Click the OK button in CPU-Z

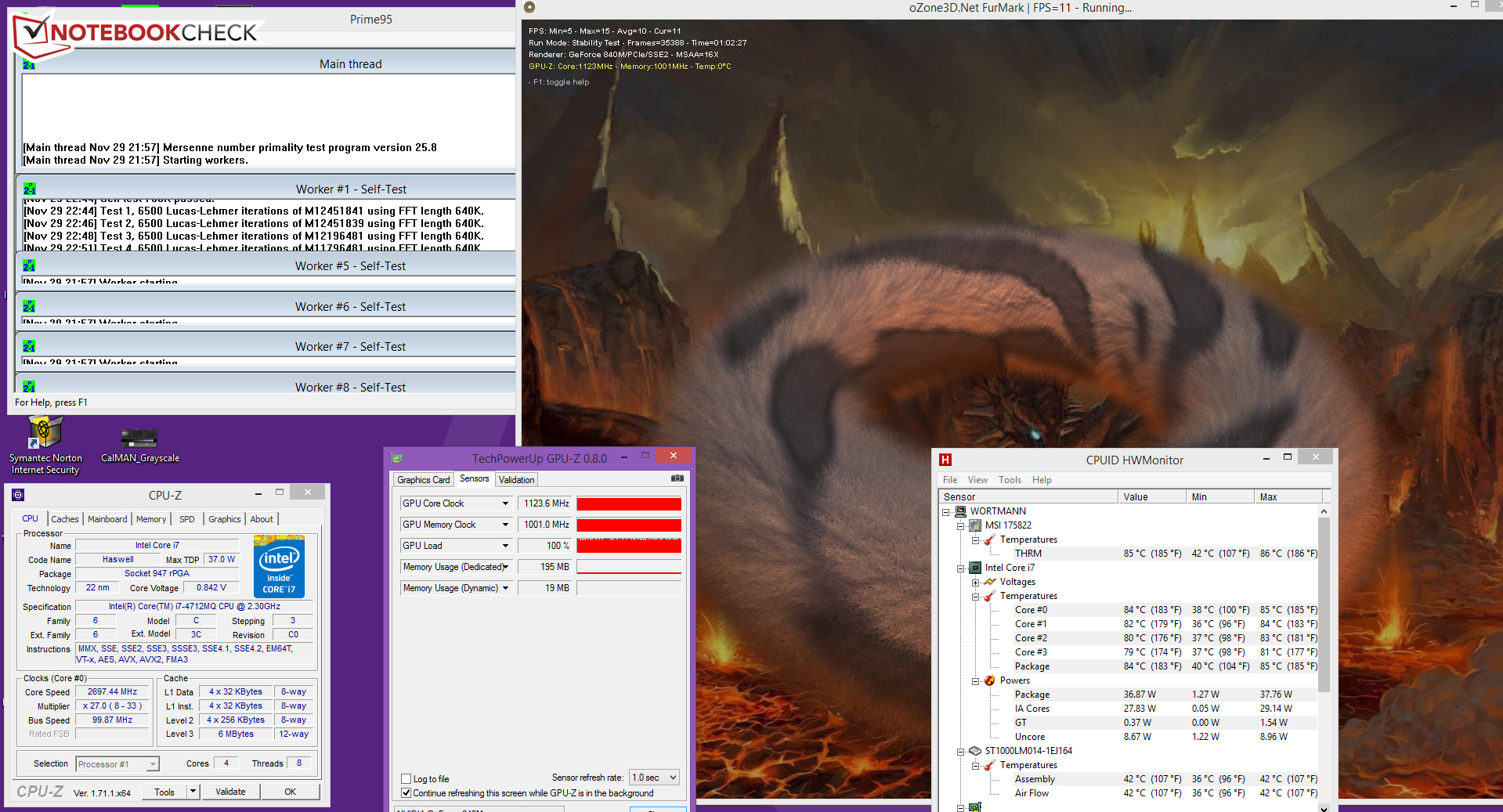point(291,792)
